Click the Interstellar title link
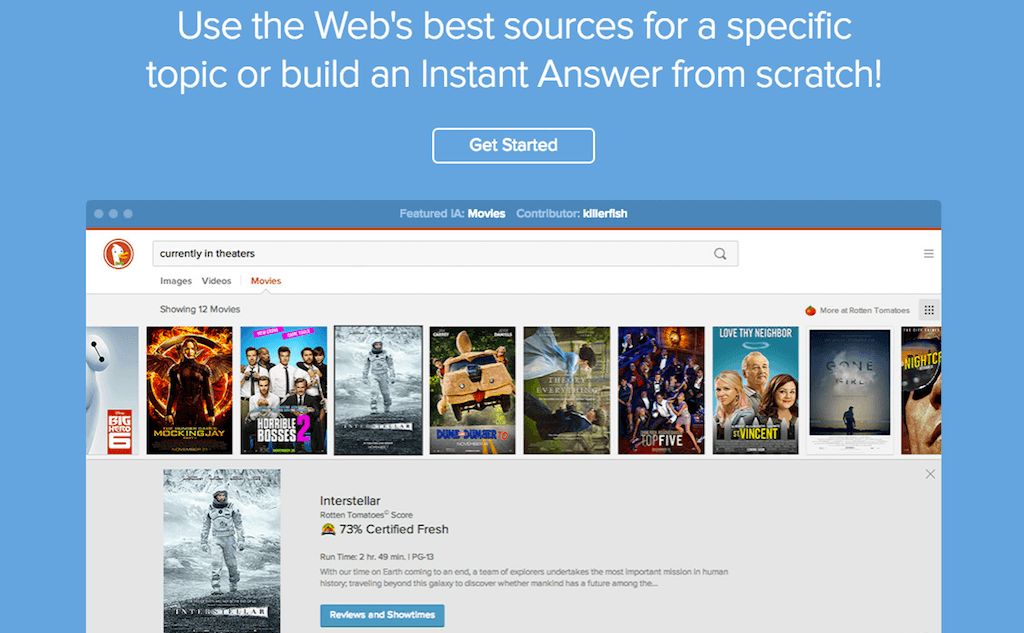Image resolution: width=1024 pixels, height=633 pixels. [x=350, y=501]
